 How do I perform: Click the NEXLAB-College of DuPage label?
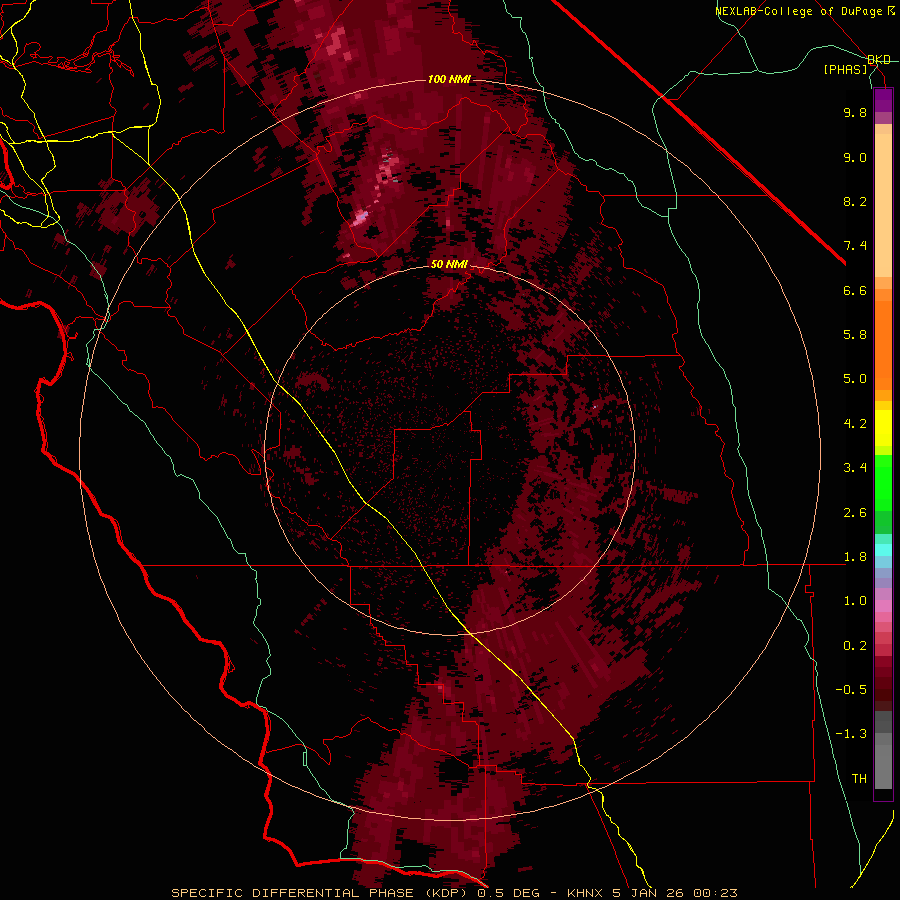pos(804,11)
